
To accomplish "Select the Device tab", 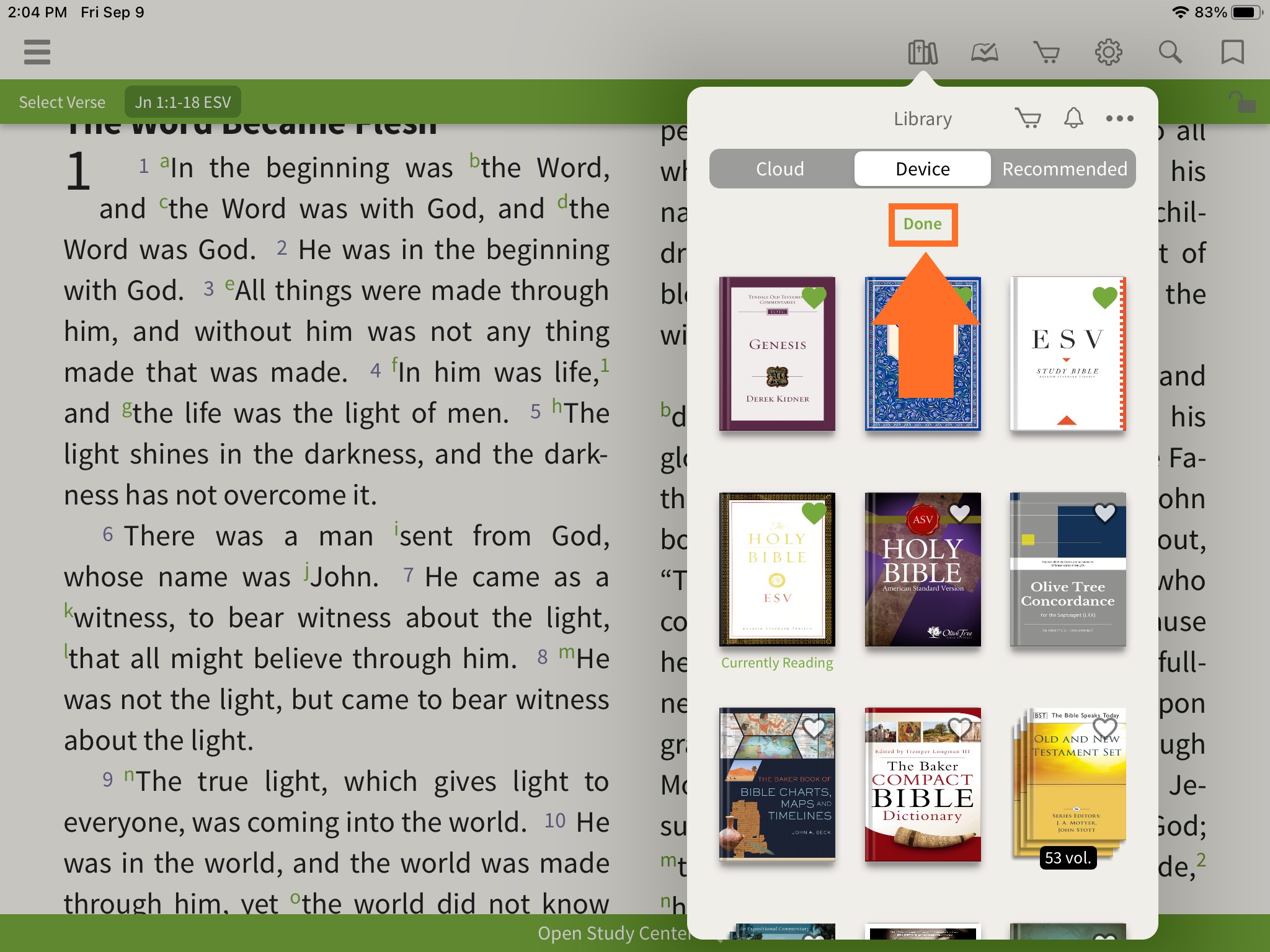I will (x=923, y=169).
